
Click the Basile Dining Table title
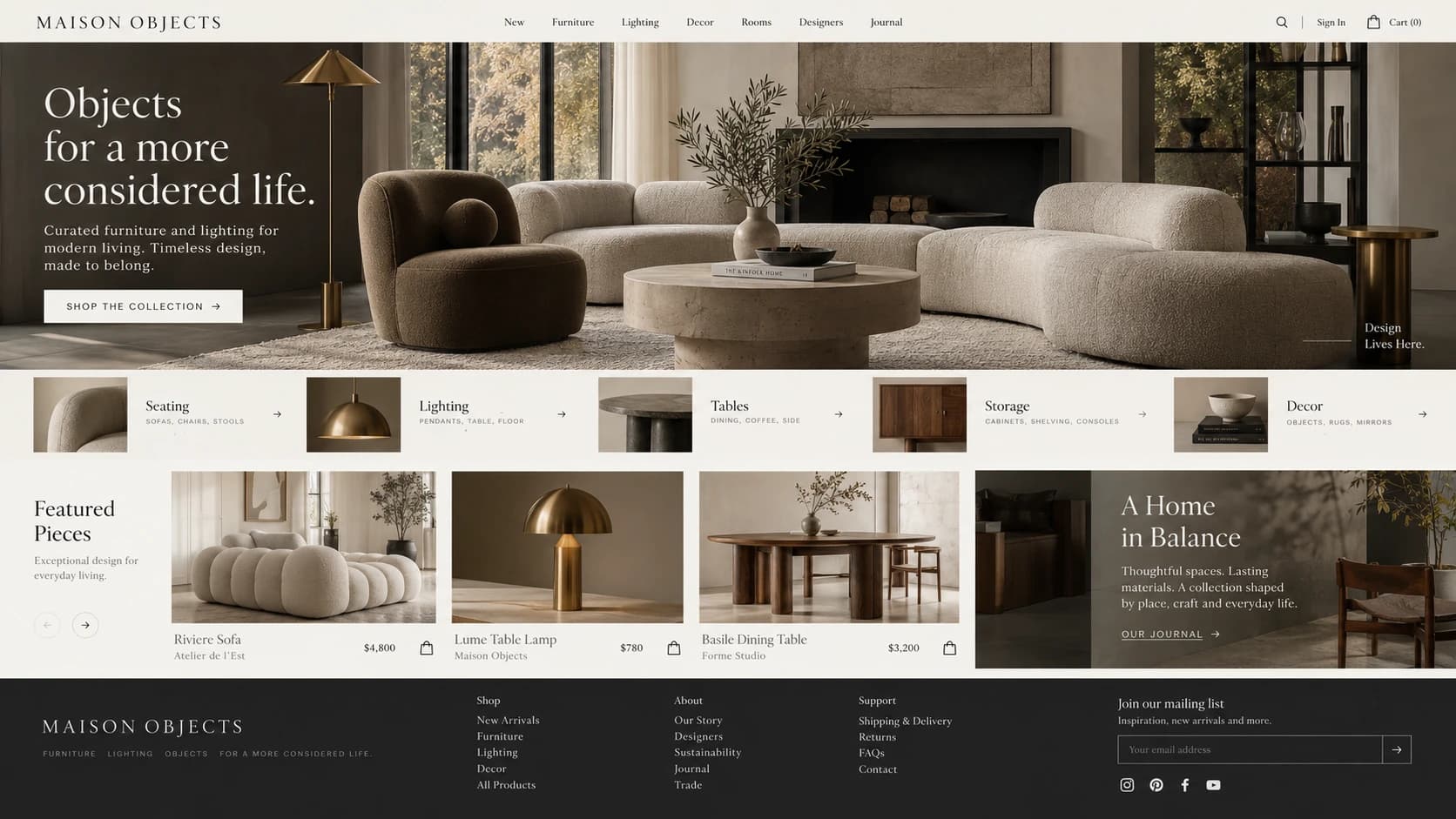(x=754, y=640)
